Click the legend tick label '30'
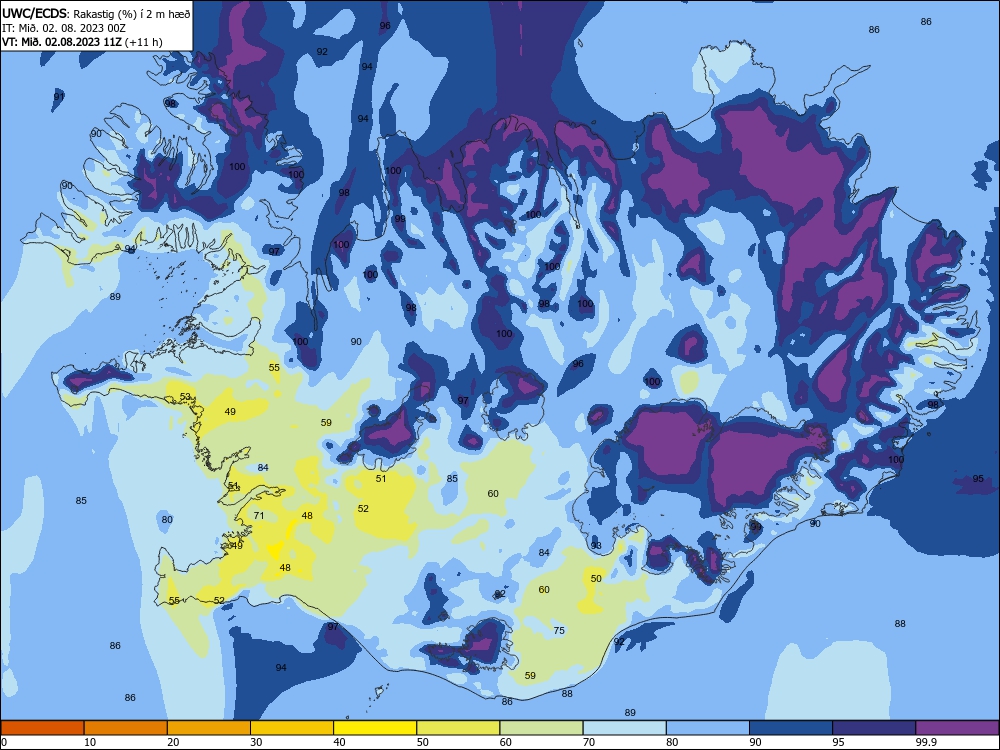This screenshot has width=1000, height=750. (x=256, y=742)
